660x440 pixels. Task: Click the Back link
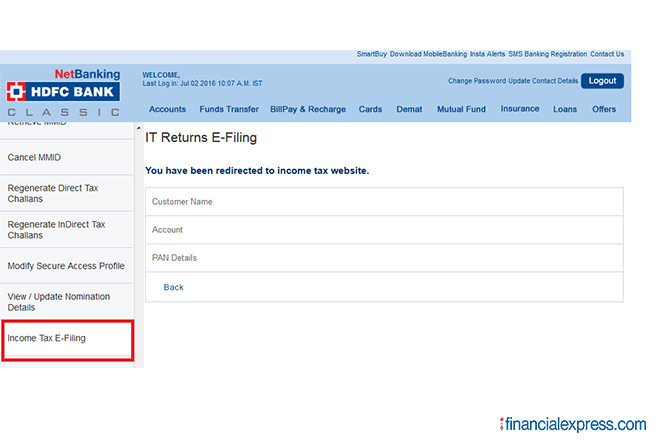pyautogui.click(x=173, y=287)
